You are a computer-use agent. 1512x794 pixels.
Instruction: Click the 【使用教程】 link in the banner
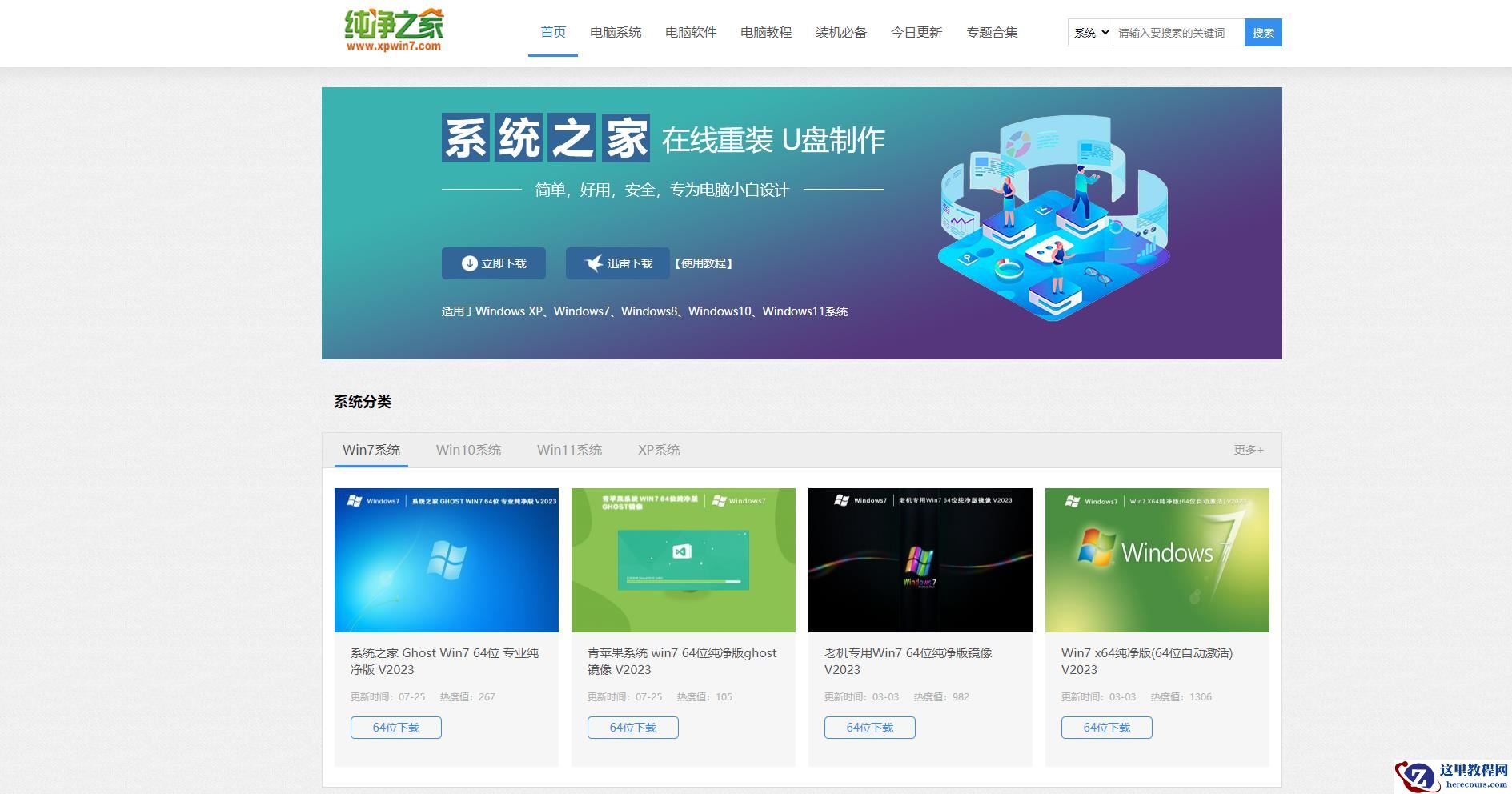pyautogui.click(x=704, y=263)
